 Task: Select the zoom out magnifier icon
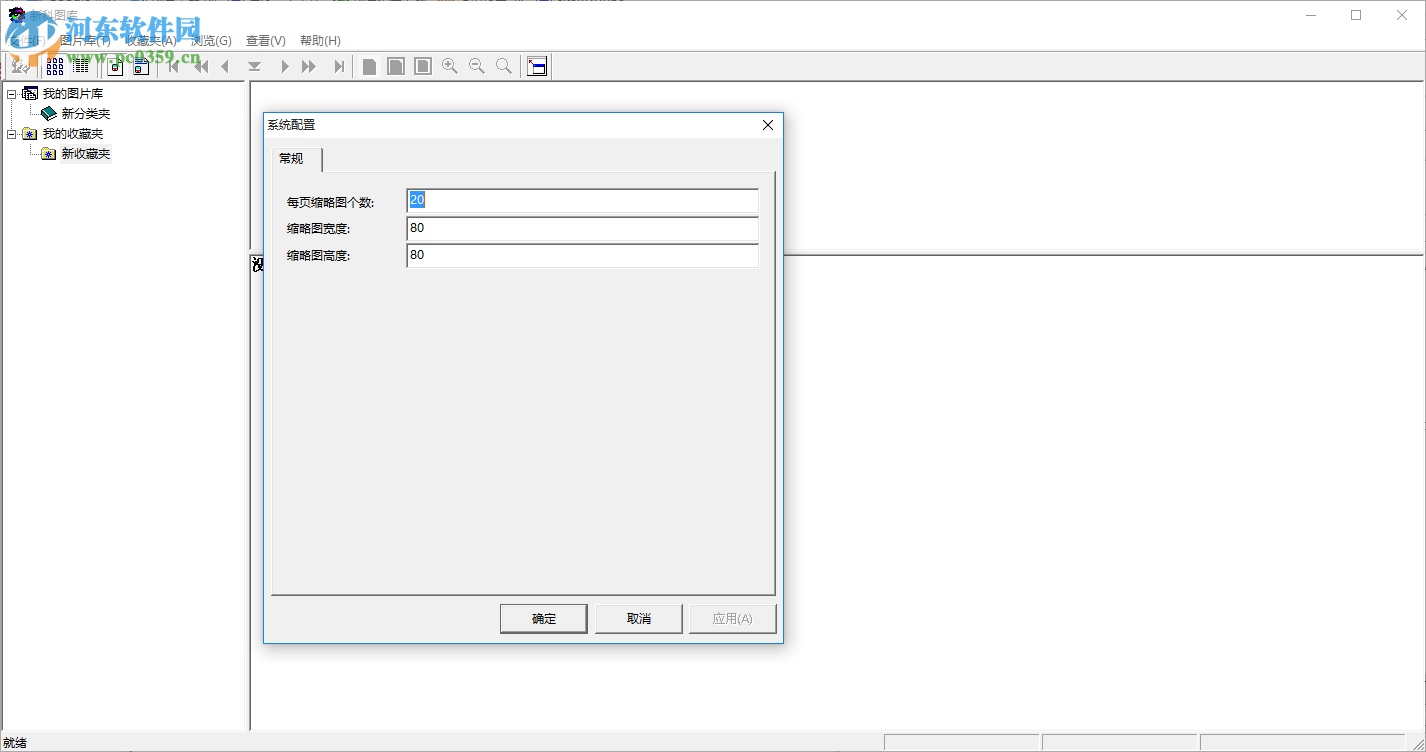(x=476, y=66)
